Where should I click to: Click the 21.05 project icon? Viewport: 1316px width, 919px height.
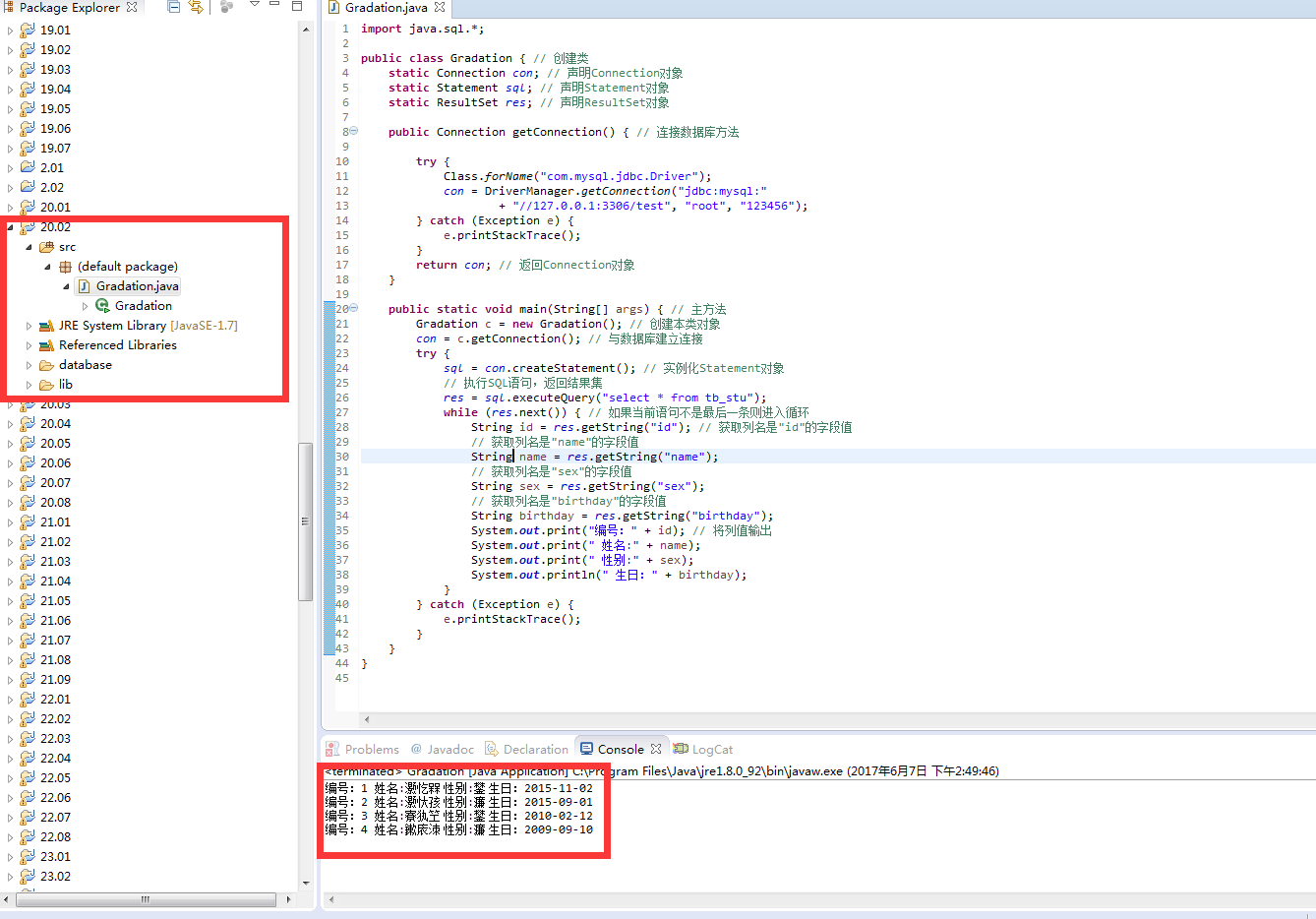tap(28, 601)
